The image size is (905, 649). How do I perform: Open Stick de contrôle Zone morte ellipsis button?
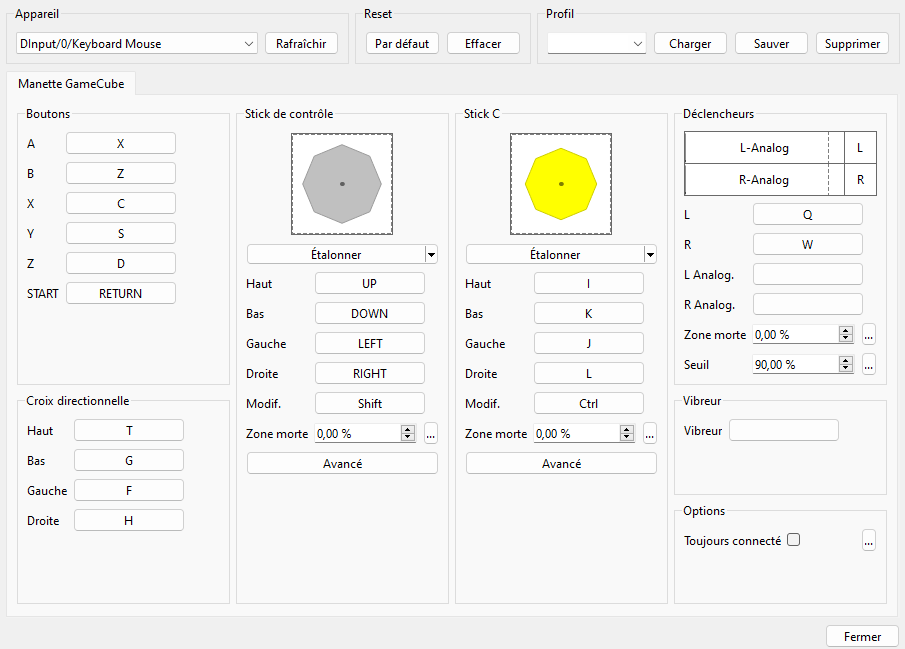(431, 434)
